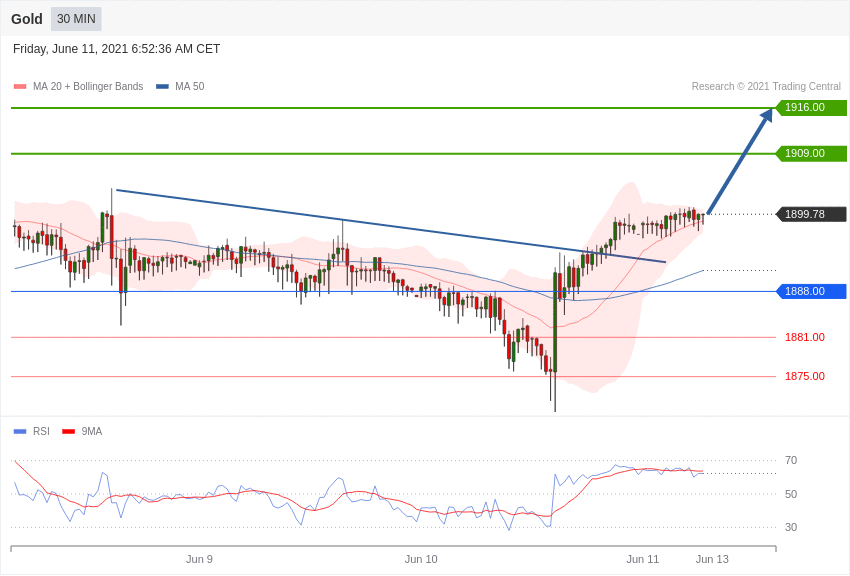Click the Gold chart title
The image size is (850, 576).
pos(27,19)
